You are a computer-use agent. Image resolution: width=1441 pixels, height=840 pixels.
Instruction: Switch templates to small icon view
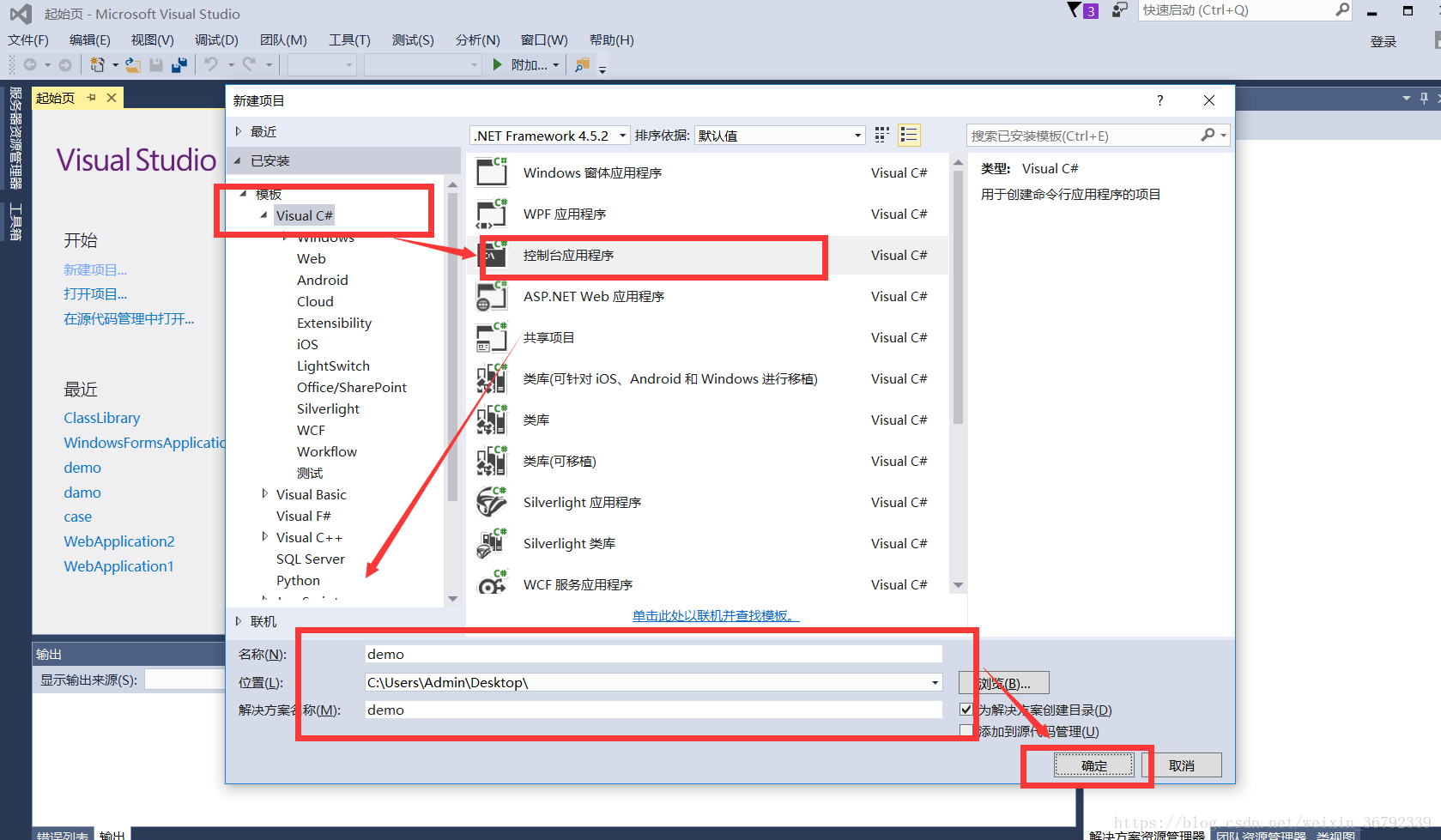click(881, 135)
